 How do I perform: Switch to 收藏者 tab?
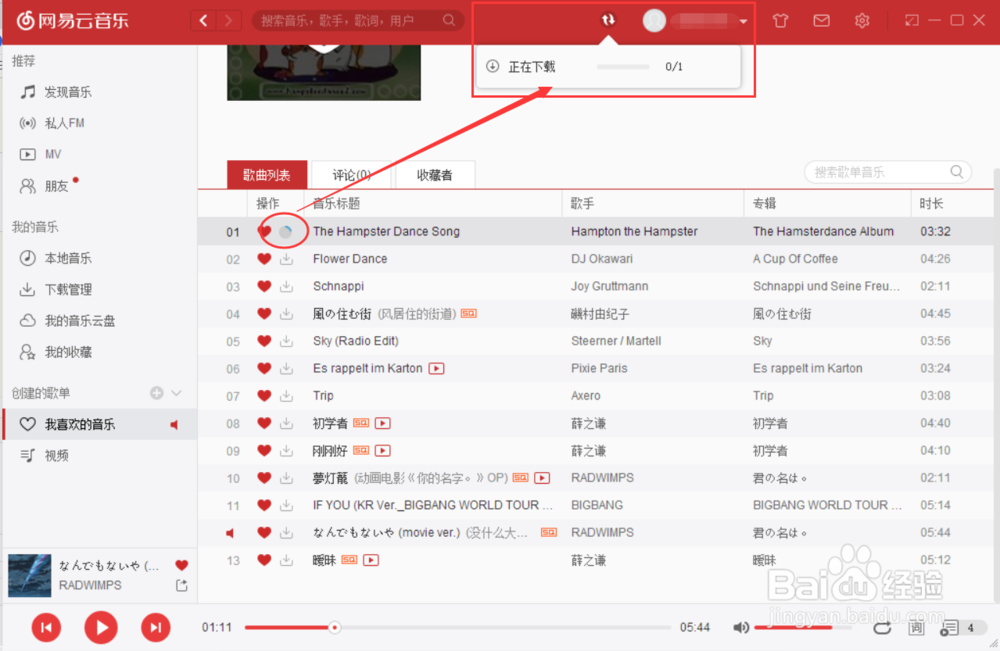(x=435, y=175)
